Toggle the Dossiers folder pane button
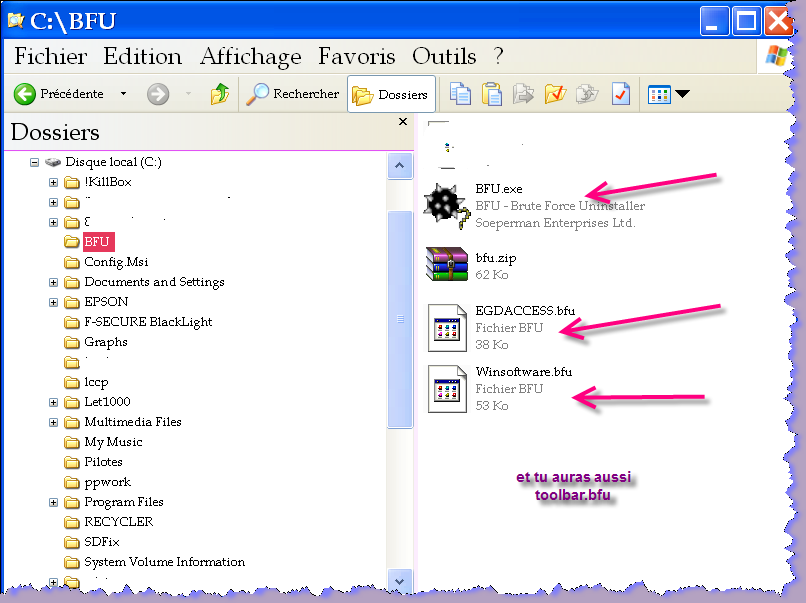This screenshot has width=806, height=603. pyautogui.click(x=392, y=94)
